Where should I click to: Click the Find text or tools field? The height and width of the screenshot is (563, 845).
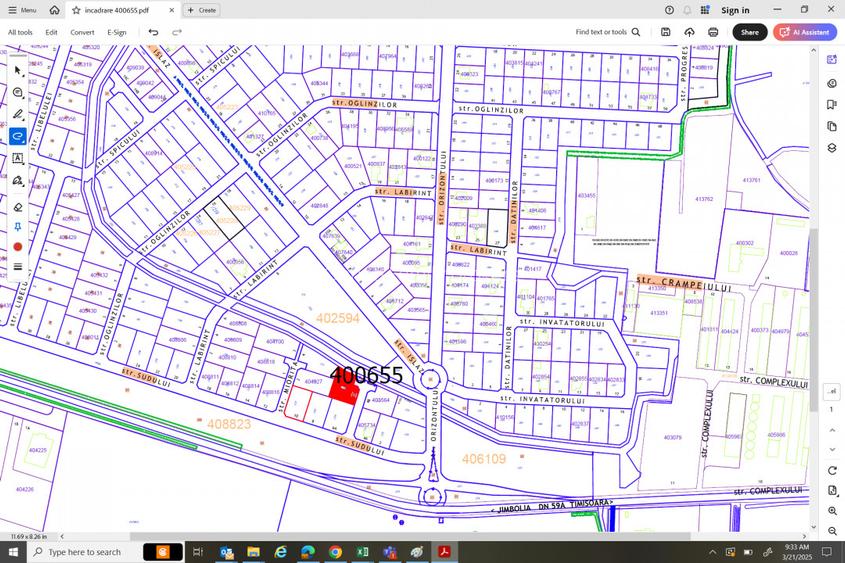(x=607, y=32)
